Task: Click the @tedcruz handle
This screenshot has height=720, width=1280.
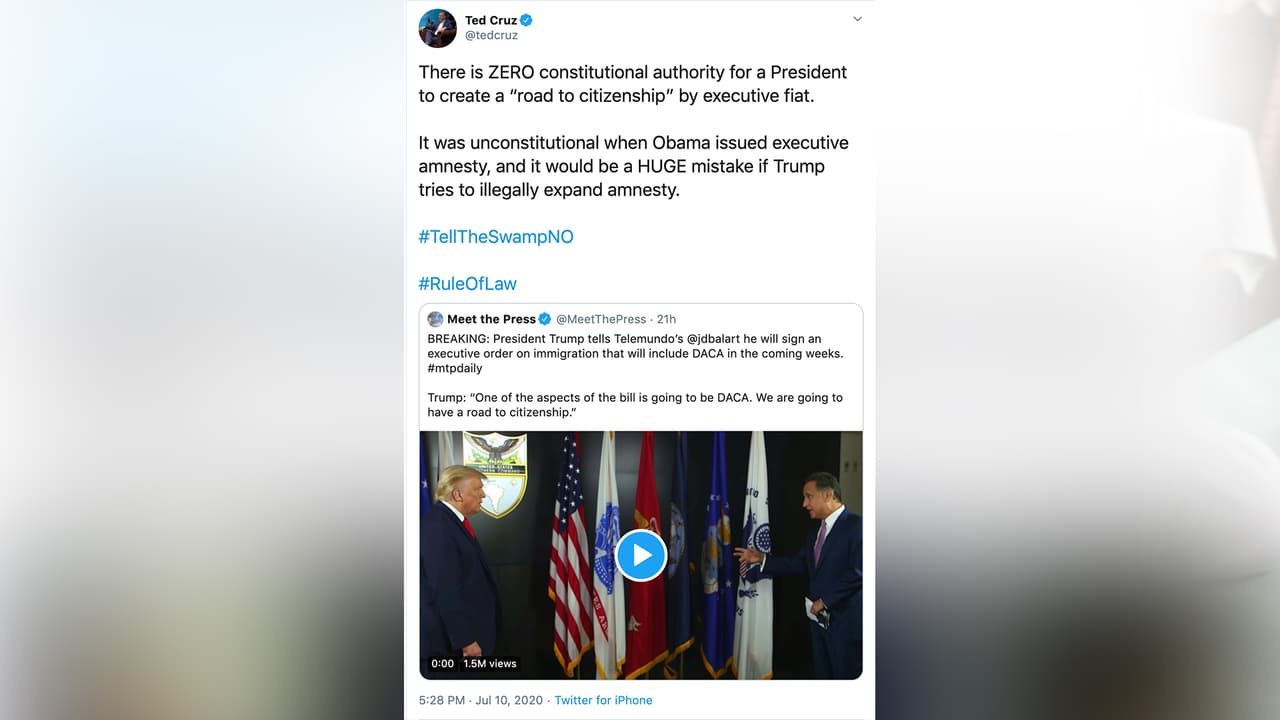Action: [490, 33]
